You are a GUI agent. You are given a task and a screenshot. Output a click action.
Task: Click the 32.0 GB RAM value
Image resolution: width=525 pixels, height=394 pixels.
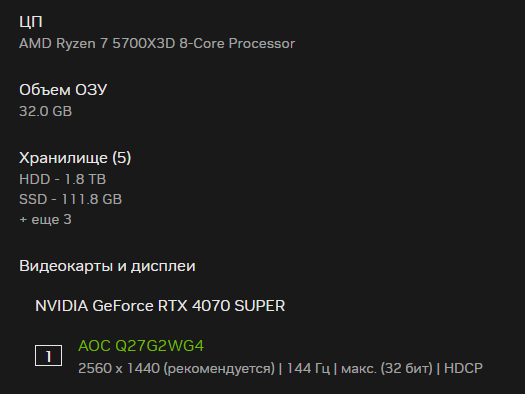(46, 111)
